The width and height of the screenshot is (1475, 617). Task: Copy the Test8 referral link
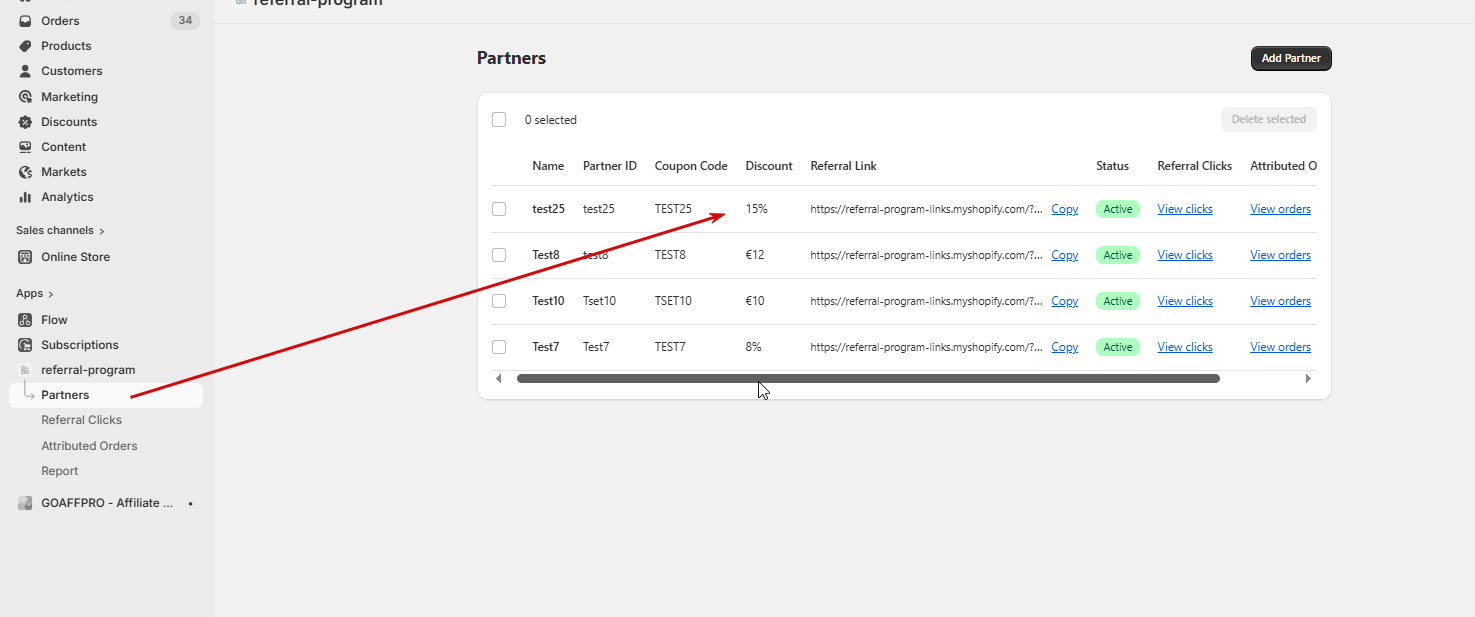1064,255
